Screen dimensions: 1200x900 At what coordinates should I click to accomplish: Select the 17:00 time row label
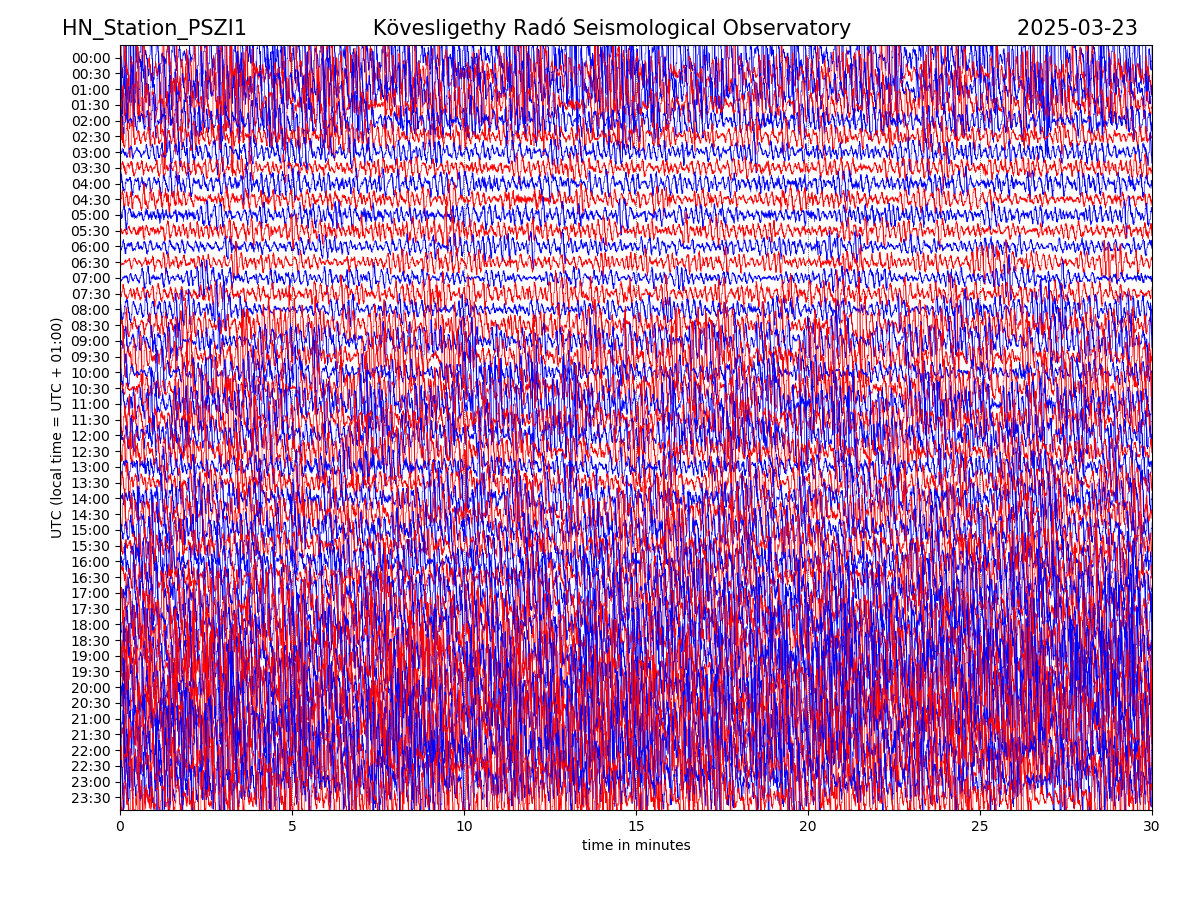click(90, 593)
